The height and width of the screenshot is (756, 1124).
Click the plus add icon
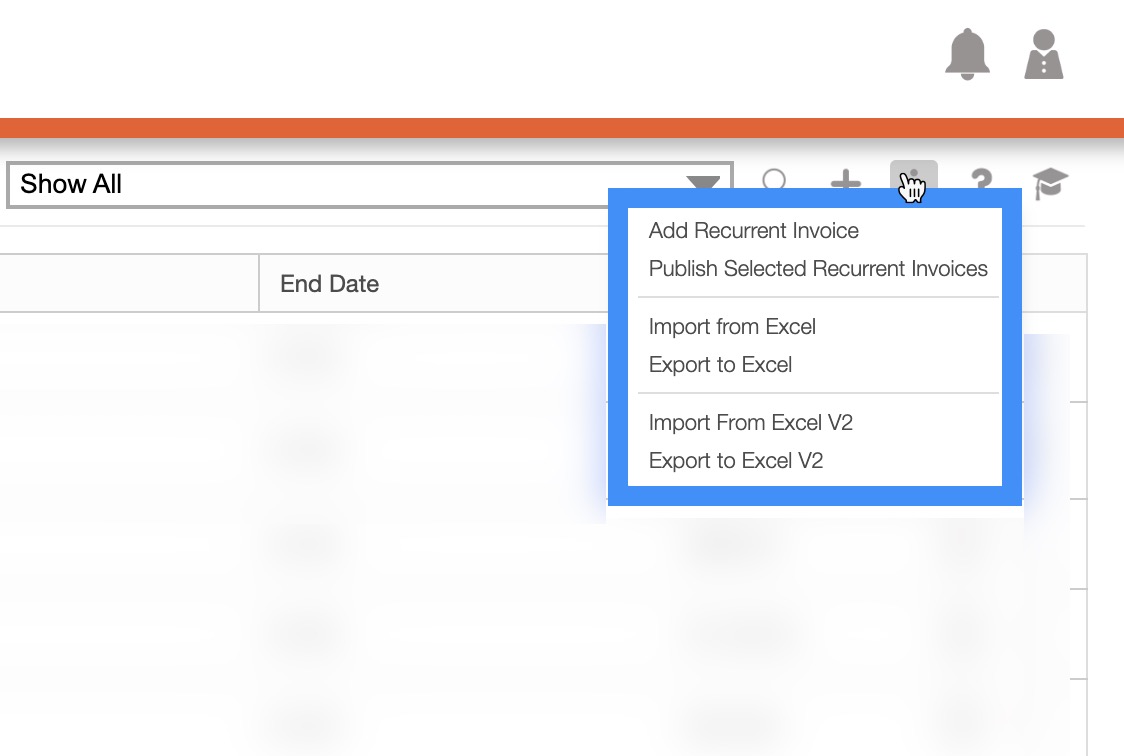tap(846, 182)
